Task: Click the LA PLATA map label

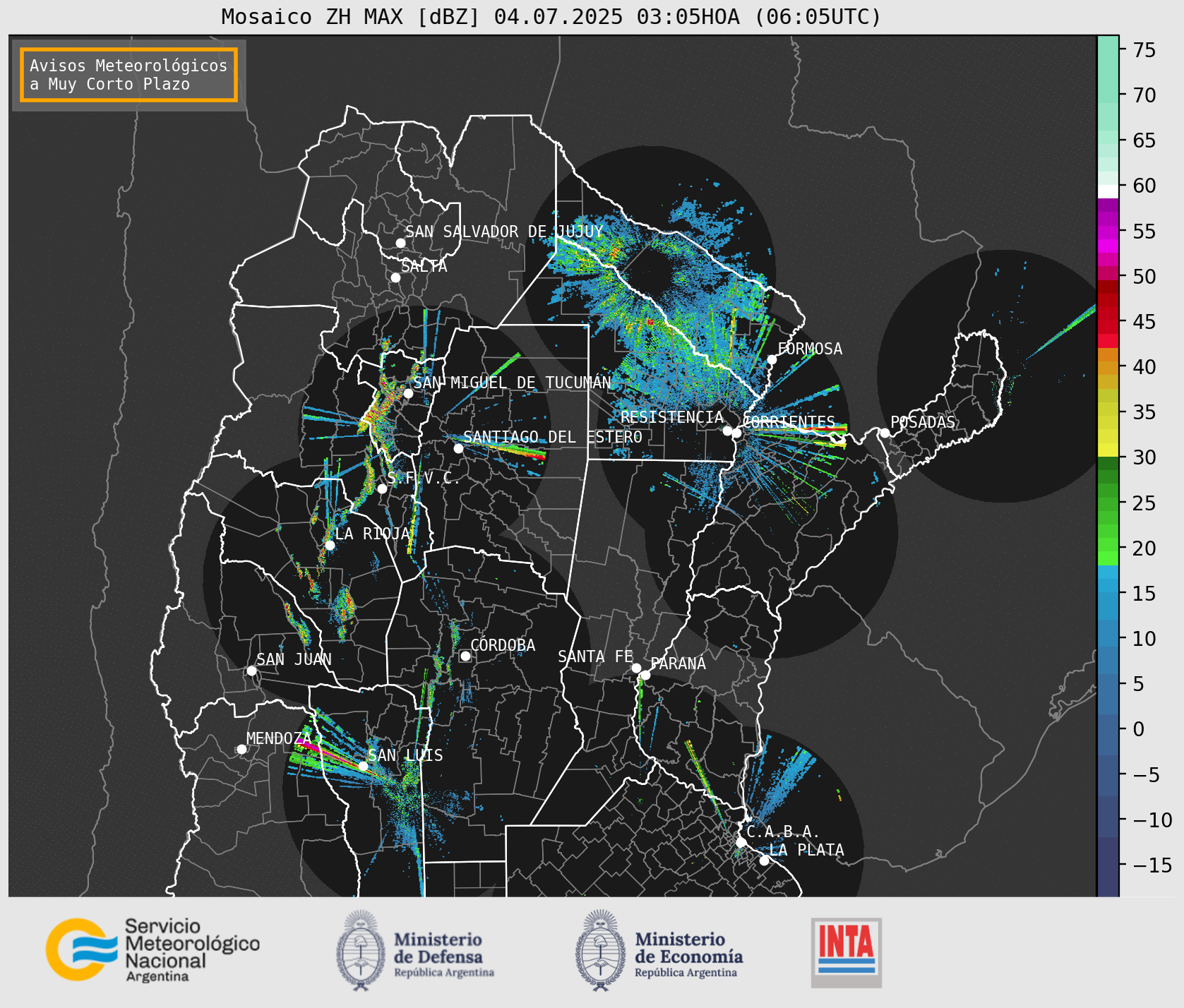Action: coord(806,850)
